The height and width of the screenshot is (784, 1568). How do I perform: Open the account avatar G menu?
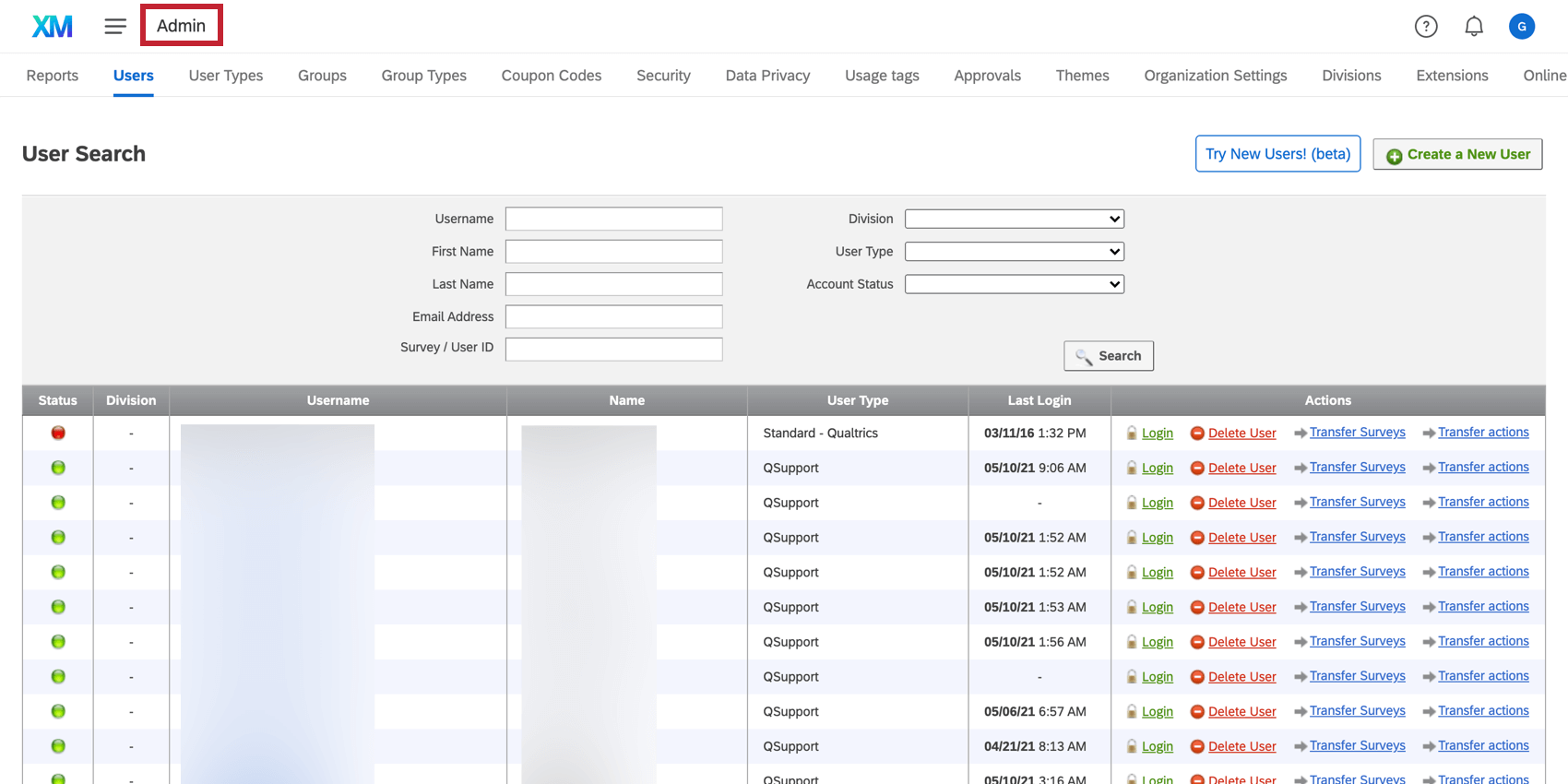pos(1521,26)
